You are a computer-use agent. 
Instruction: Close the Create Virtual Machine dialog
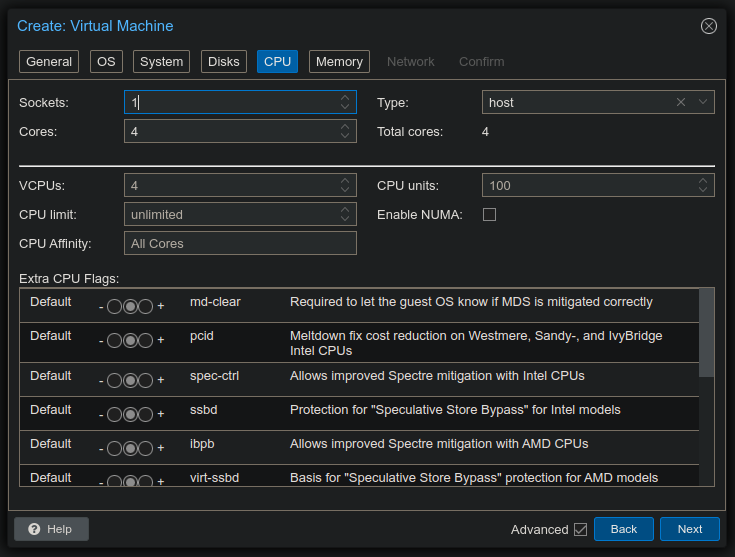point(709,26)
